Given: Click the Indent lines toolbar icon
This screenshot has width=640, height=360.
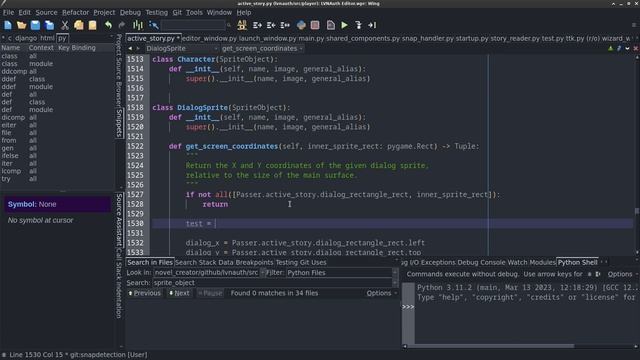Looking at the screenshot, I should pyautogui.click(x=257, y=25).
